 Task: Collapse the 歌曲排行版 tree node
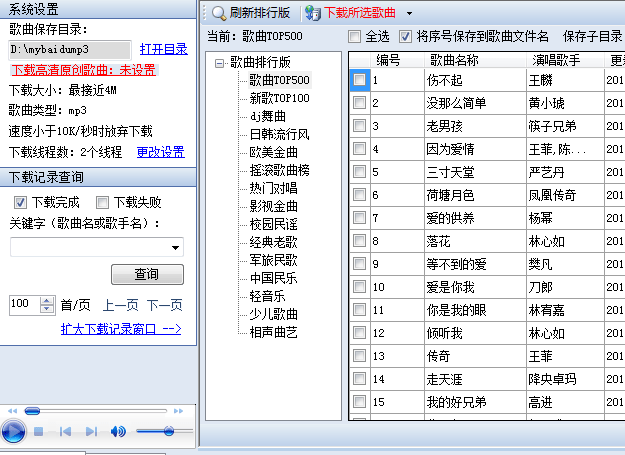pos(220,62)
